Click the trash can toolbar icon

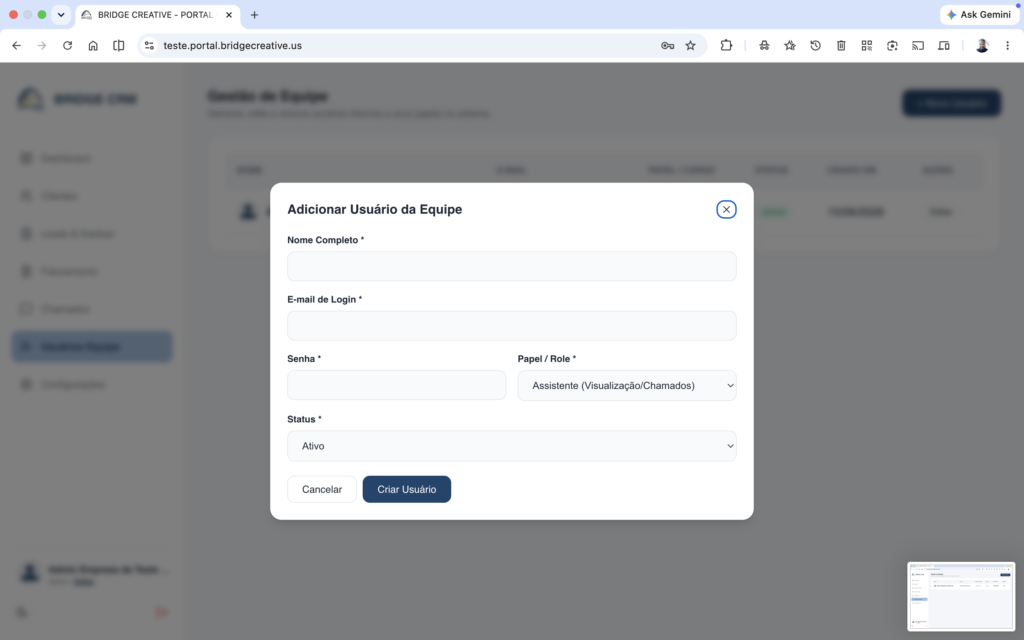tap(841, 46)
